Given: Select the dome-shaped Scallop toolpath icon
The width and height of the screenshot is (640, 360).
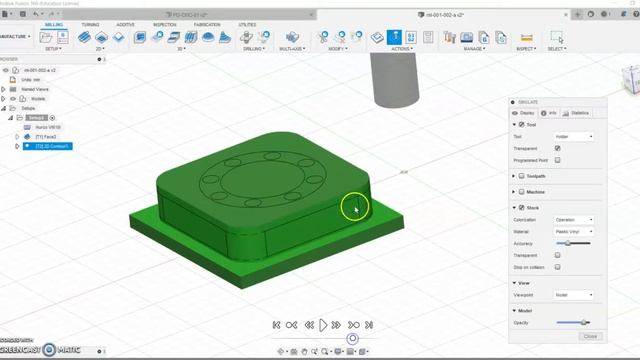Looking at the screenshot, I should (208, 38).
